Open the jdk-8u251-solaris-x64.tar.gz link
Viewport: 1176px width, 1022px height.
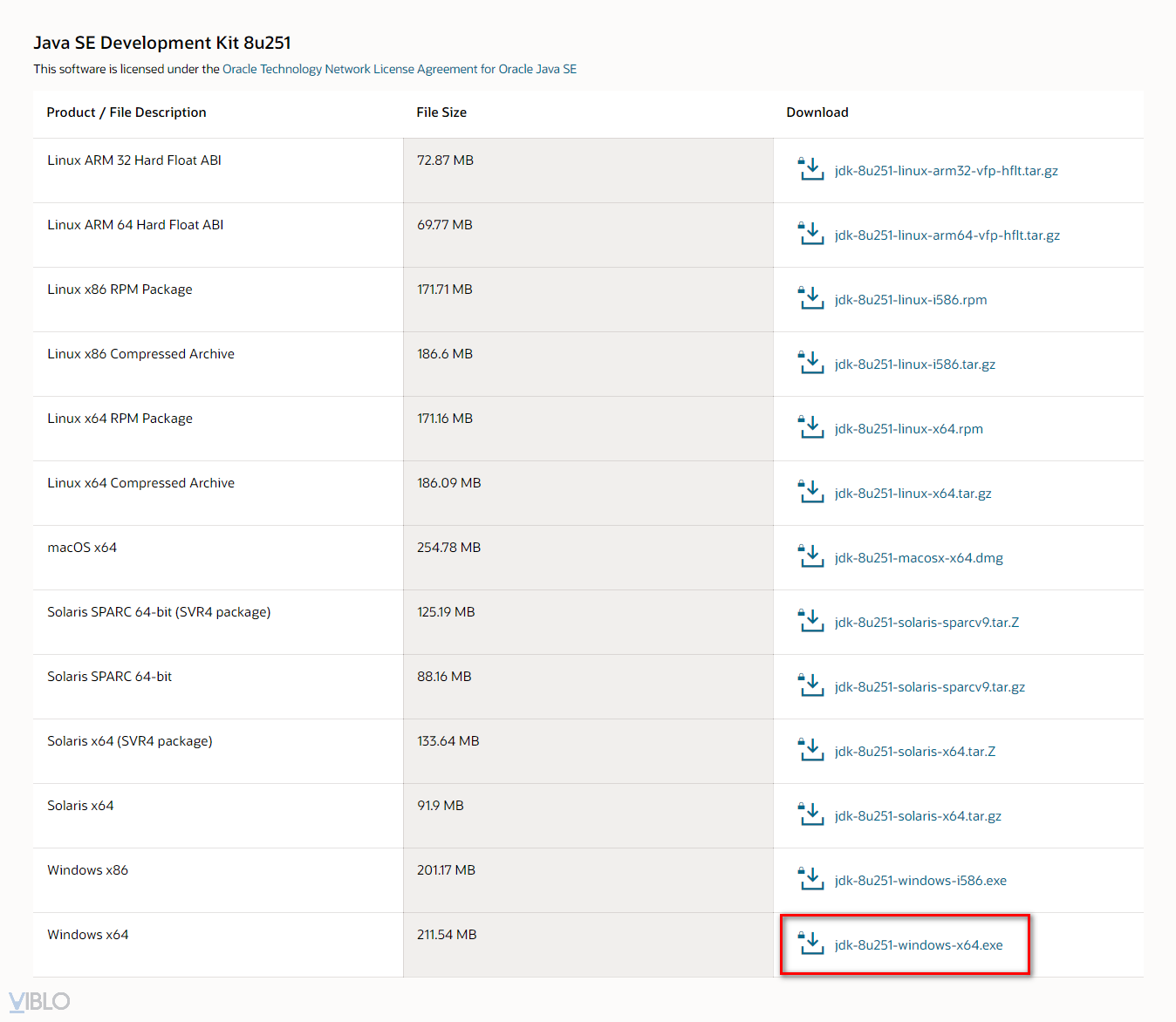(x=918, y=816)
